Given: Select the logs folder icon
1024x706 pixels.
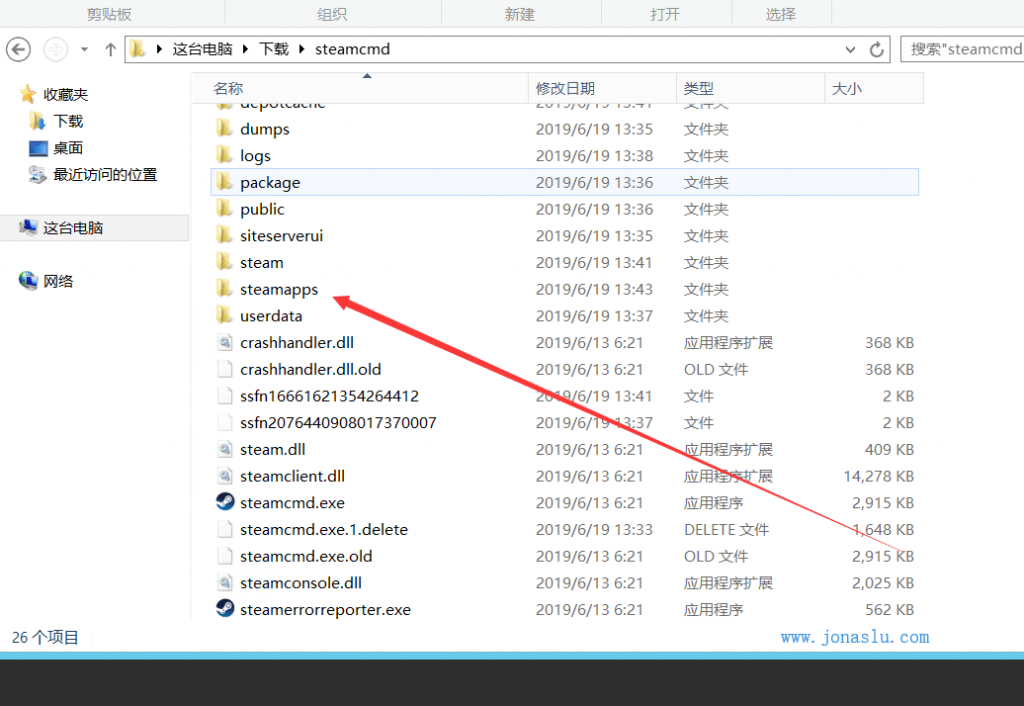Looking at the screenshot, I should coord(224,155).
